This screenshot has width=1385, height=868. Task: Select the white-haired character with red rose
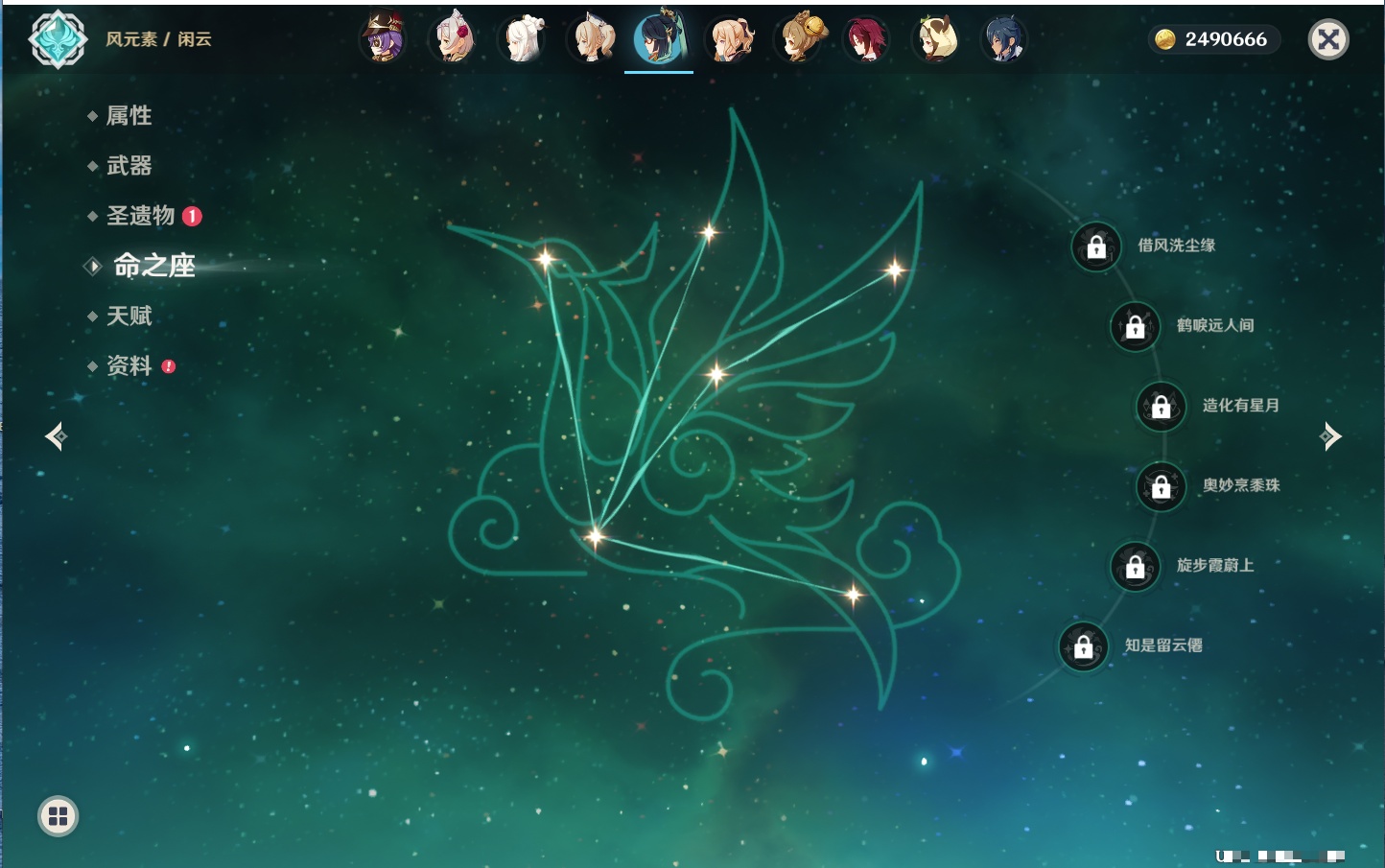tap(453, 39)
